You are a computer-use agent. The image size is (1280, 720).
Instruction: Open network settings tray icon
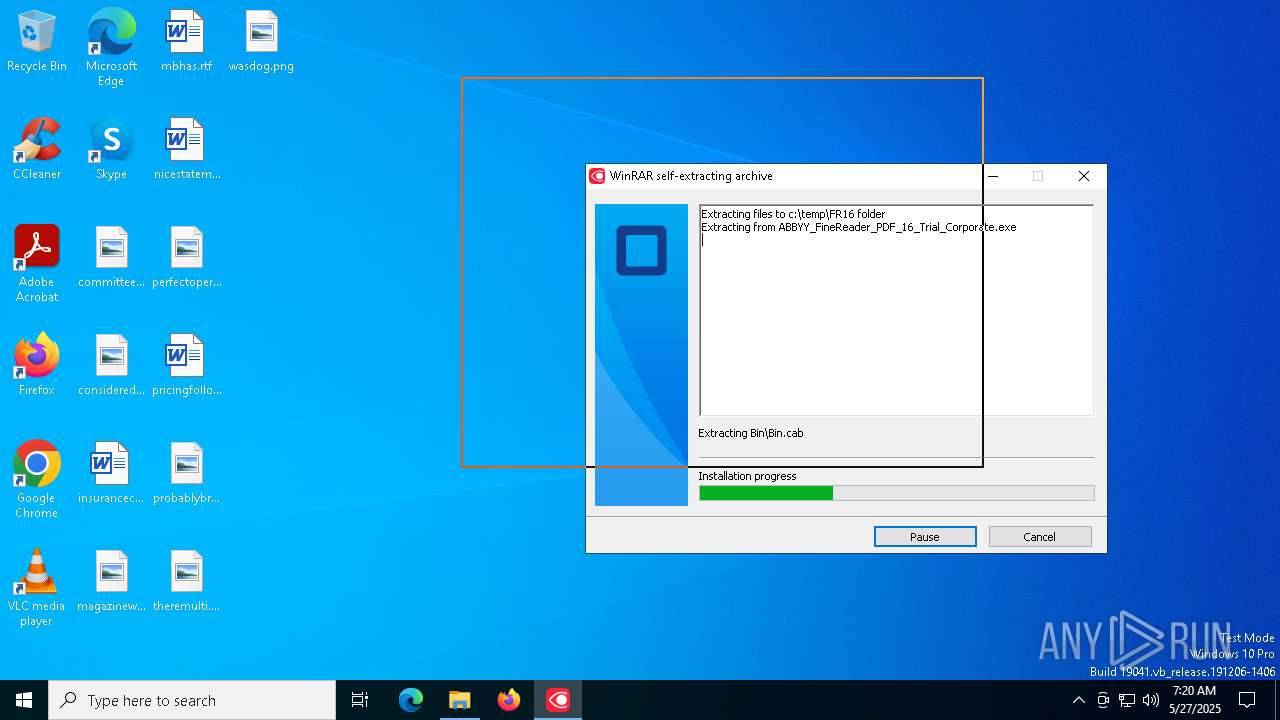[x=1127, y=700]
